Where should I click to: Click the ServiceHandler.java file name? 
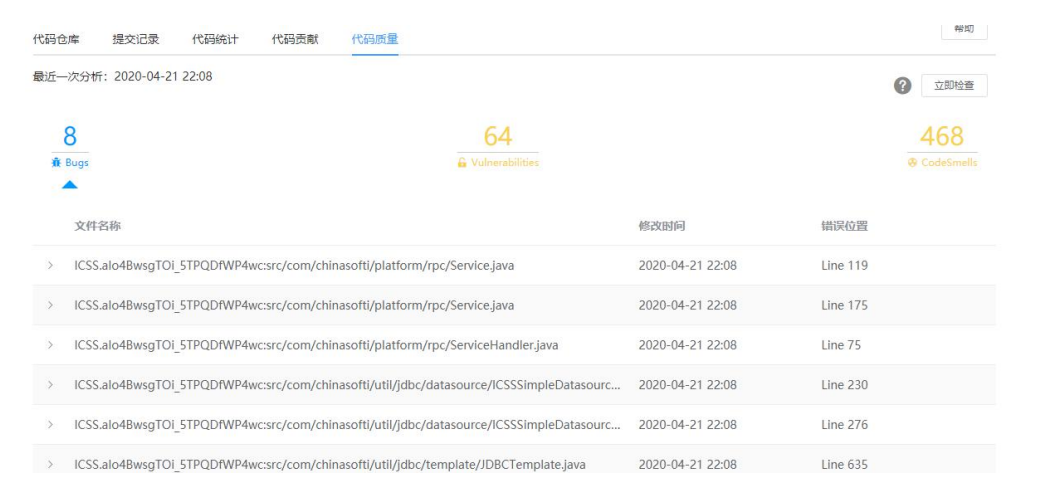316,346
